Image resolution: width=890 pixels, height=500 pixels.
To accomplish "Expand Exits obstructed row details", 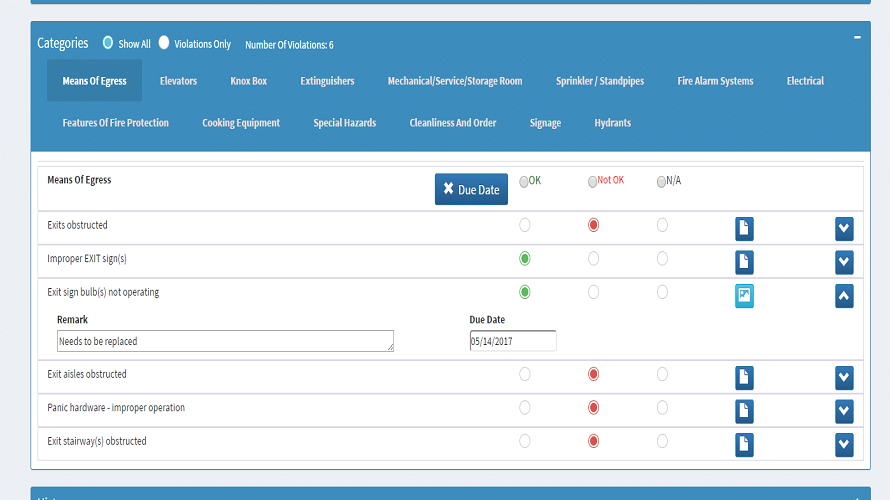I will point(844,229).
